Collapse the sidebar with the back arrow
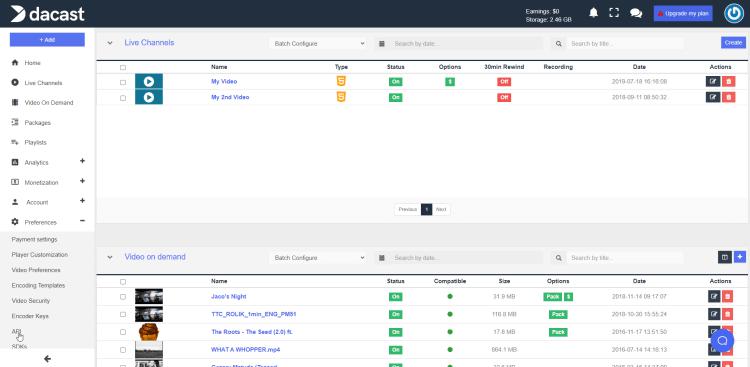The width and height of the screenshot is (750, 367). point(47,359)
